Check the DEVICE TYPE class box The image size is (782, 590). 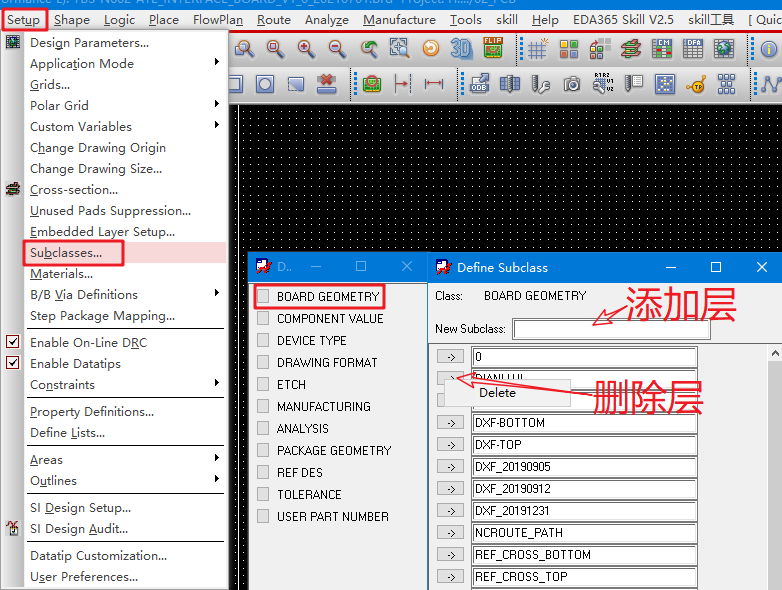pos(263,340)
